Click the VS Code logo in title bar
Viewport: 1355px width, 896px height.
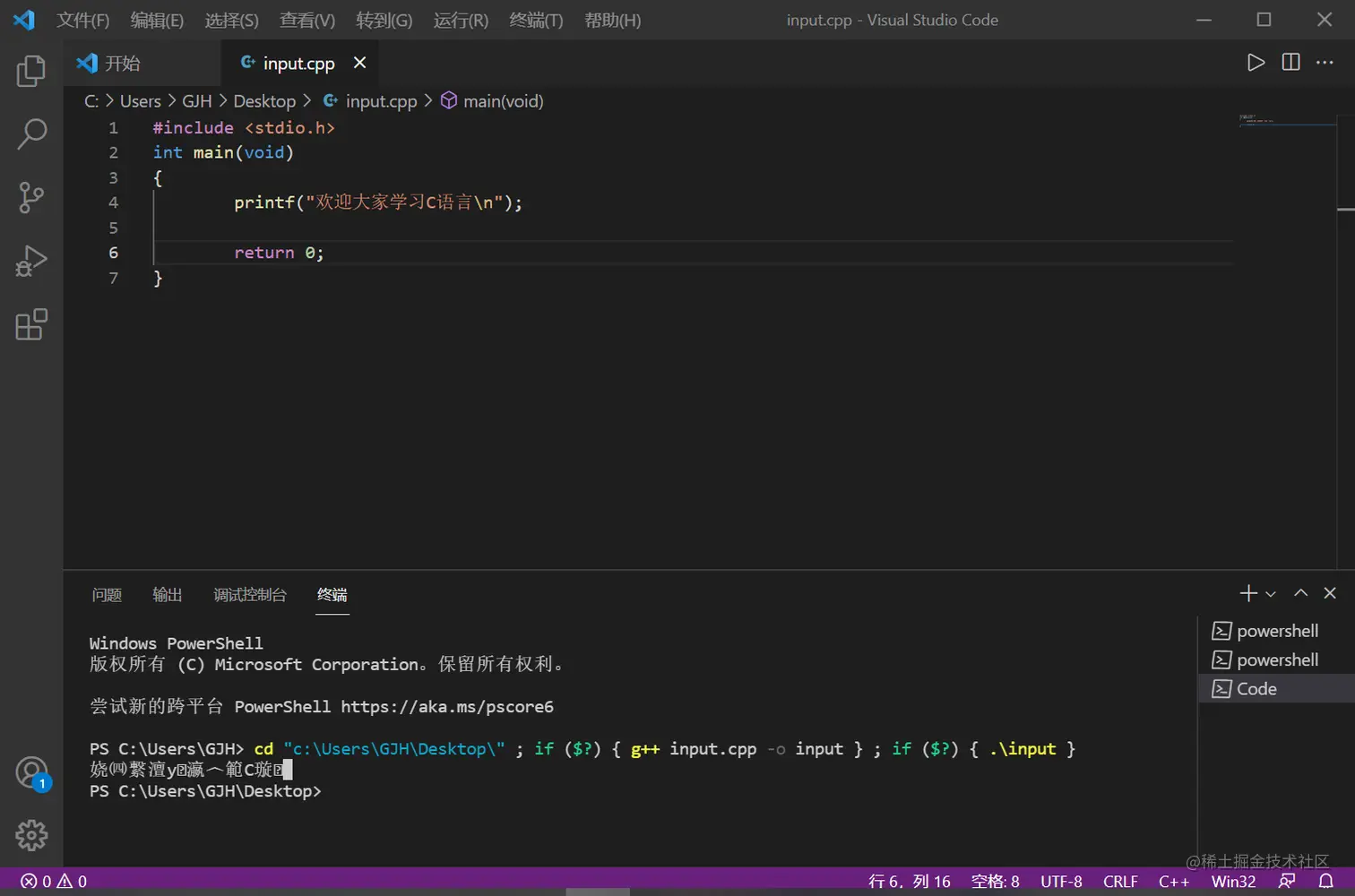pyautogui.click(x=24, y=20)
